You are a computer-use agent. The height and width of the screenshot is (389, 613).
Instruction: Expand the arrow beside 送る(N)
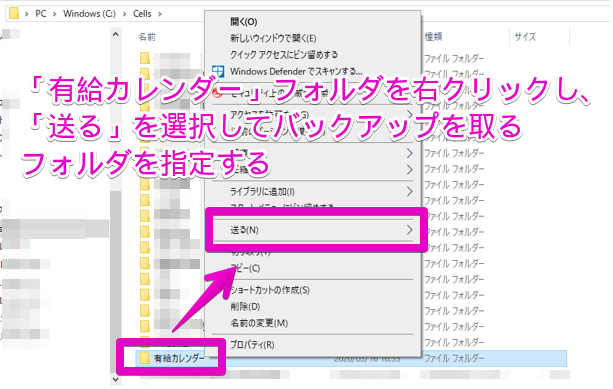tap(409, 230)
